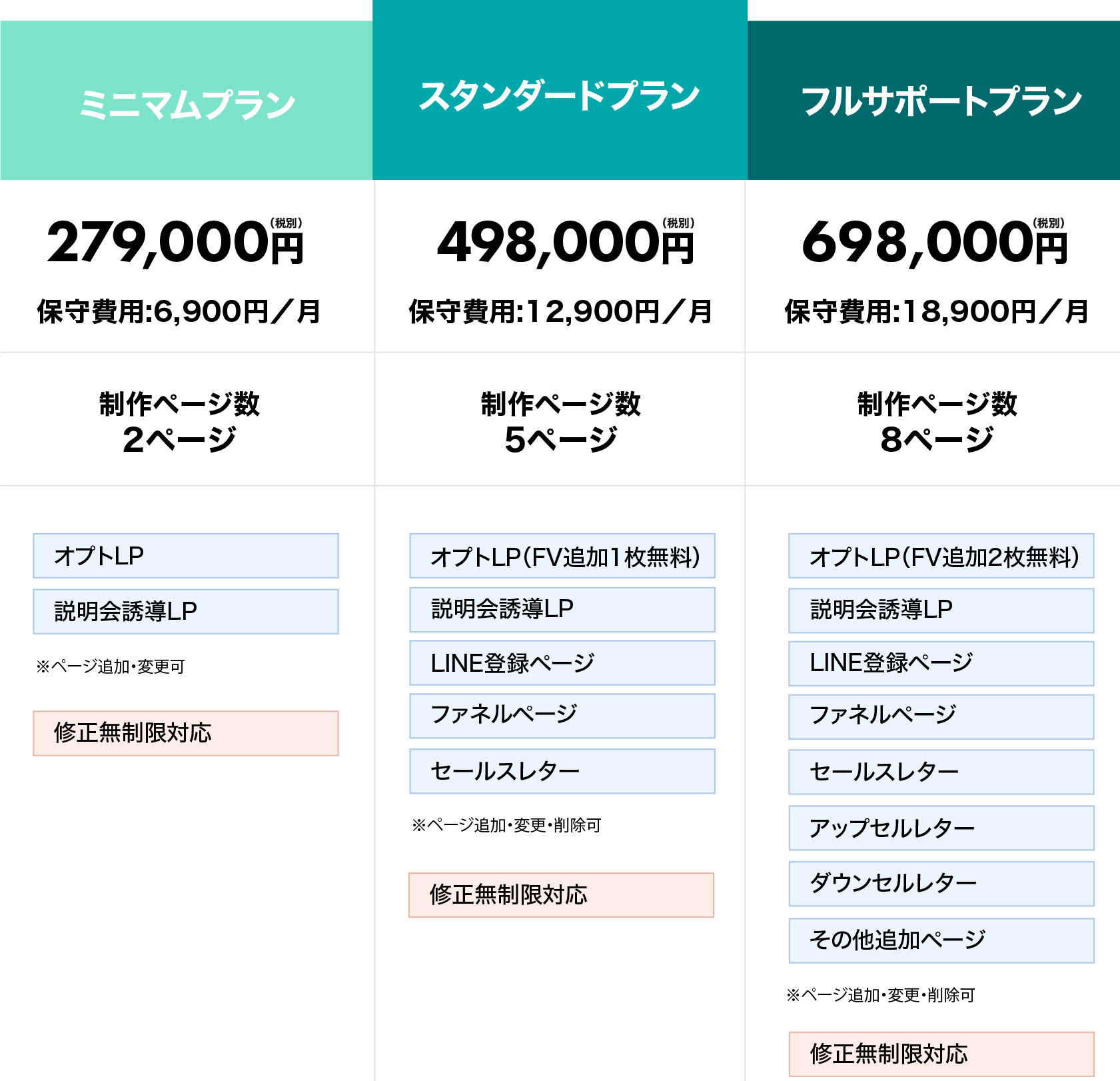Viewport: 1120px width, 1081px height.
Task: Click ファネルページ in Standard plan
Action: click(562, 716)
